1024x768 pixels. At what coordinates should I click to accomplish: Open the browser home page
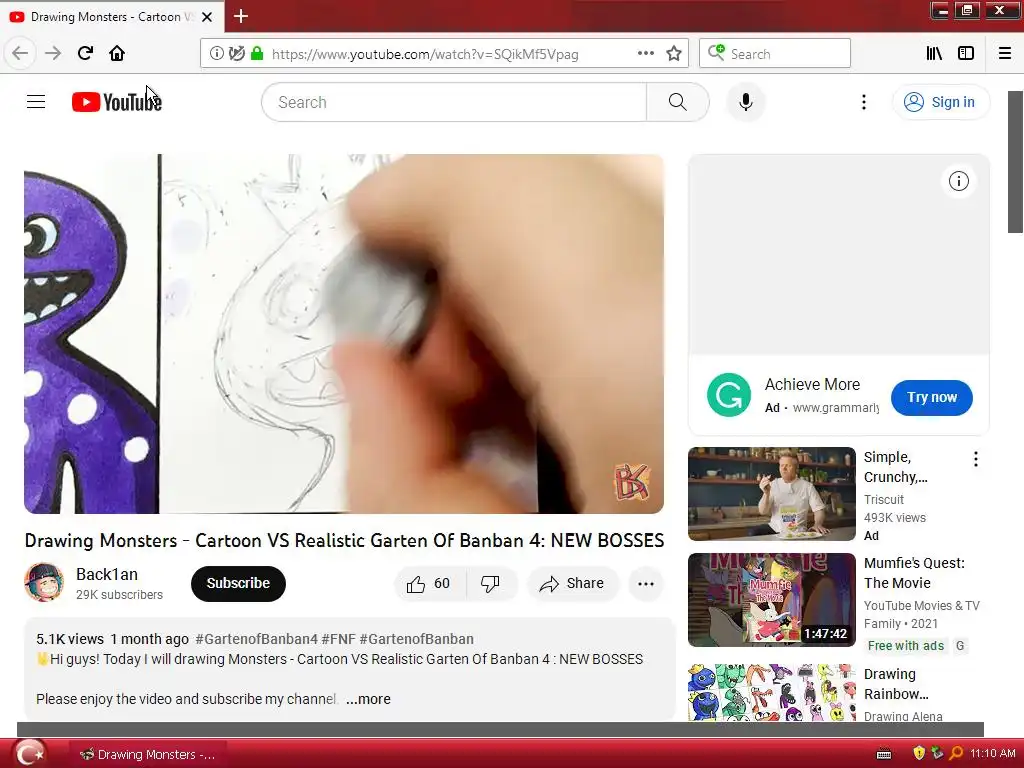tap(117, 53)
